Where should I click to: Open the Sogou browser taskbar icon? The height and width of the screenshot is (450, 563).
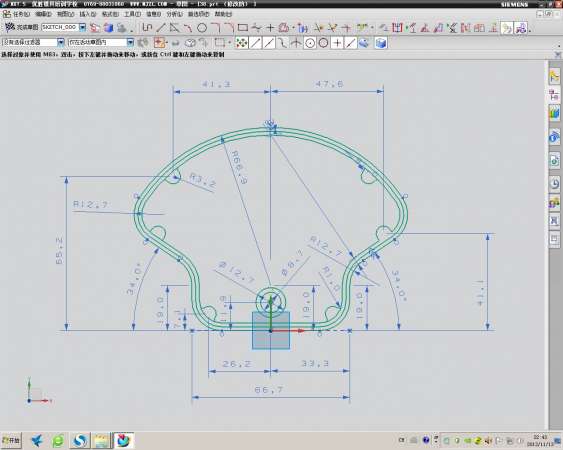80,440
